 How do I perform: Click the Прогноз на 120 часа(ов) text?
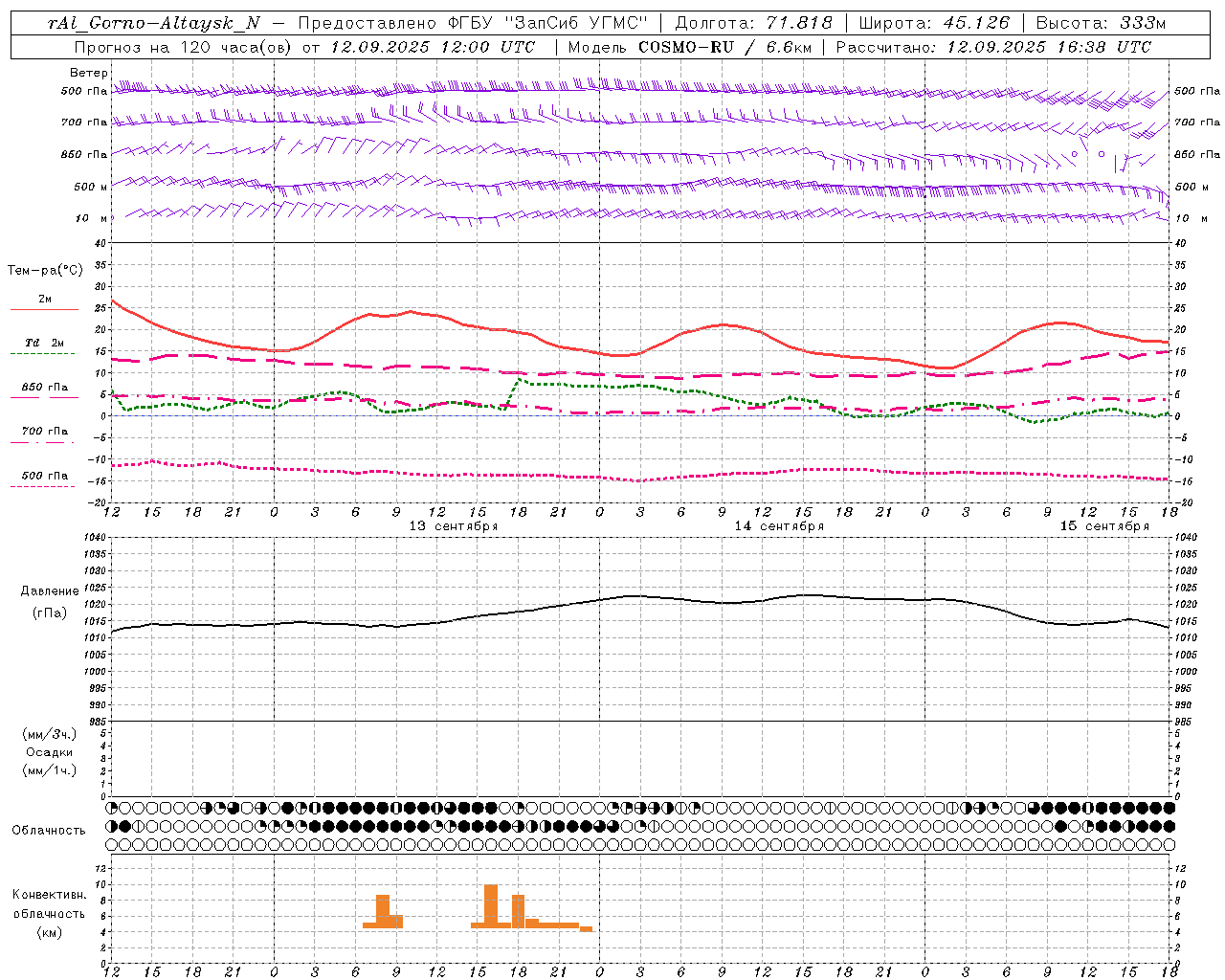(184, 47)
